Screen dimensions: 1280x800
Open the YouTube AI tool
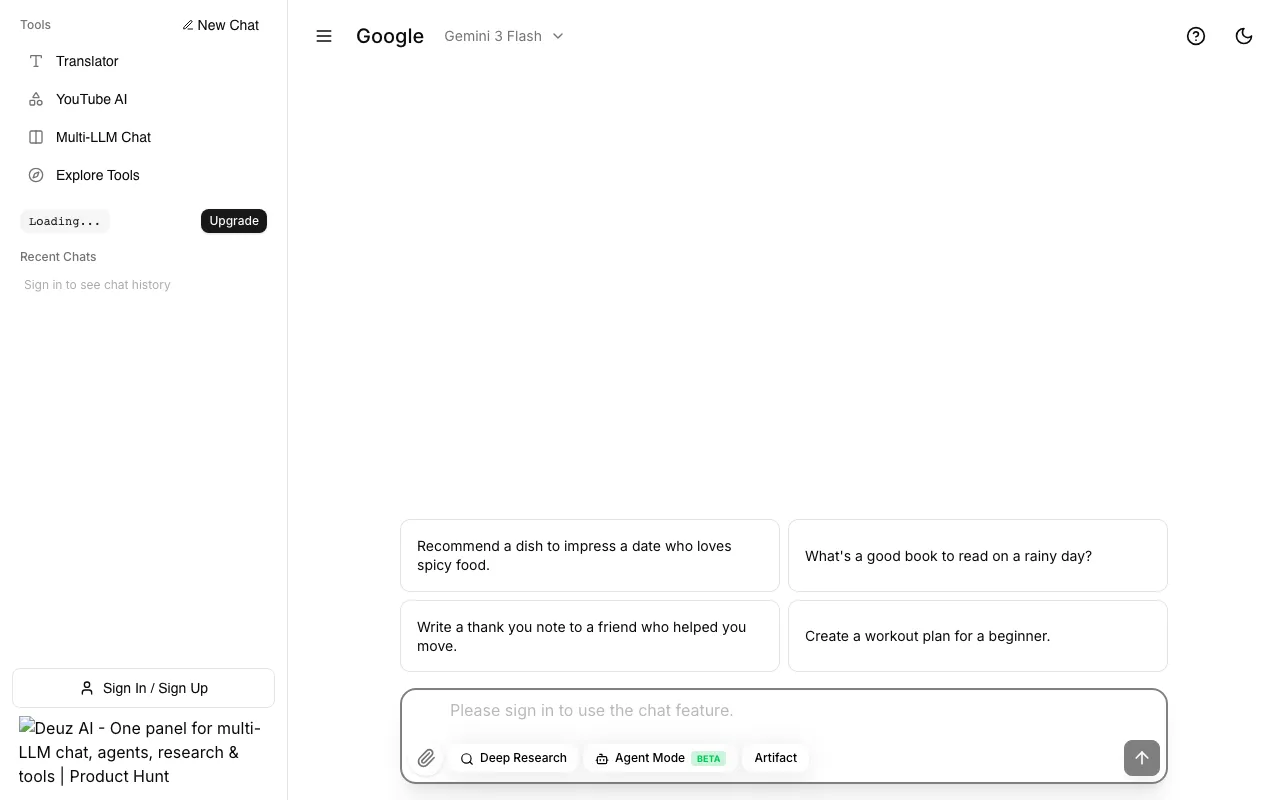143,99
